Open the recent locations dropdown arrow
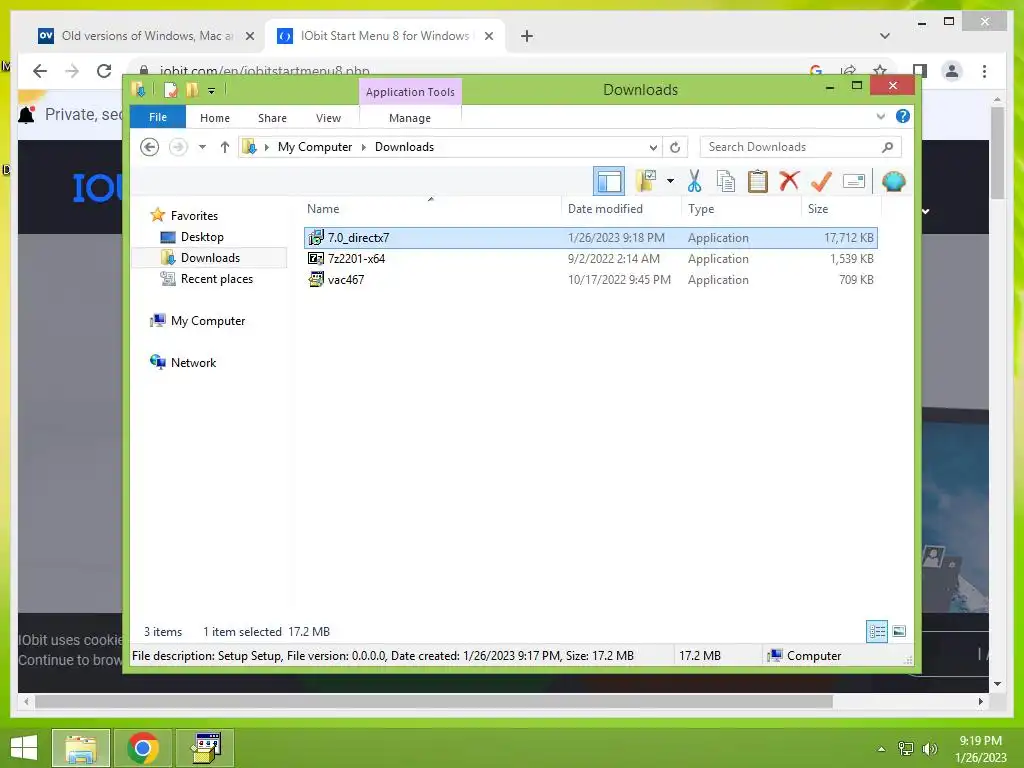 (202, 147)
